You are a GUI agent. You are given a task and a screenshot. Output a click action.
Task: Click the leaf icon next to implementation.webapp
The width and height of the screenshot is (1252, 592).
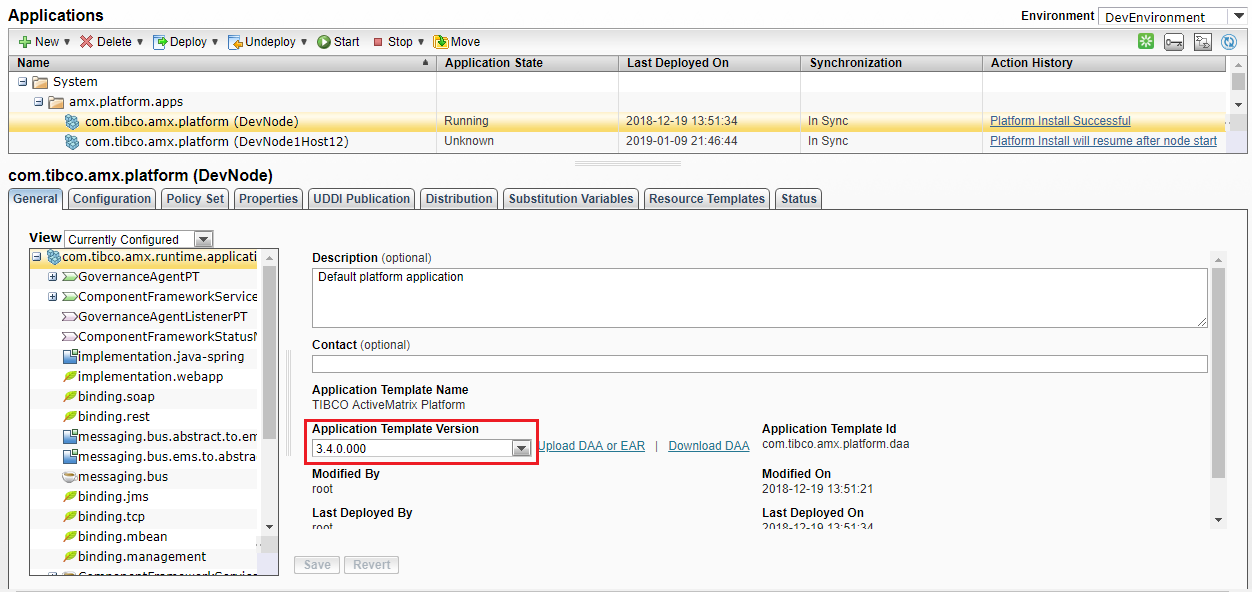pos(70,377)
